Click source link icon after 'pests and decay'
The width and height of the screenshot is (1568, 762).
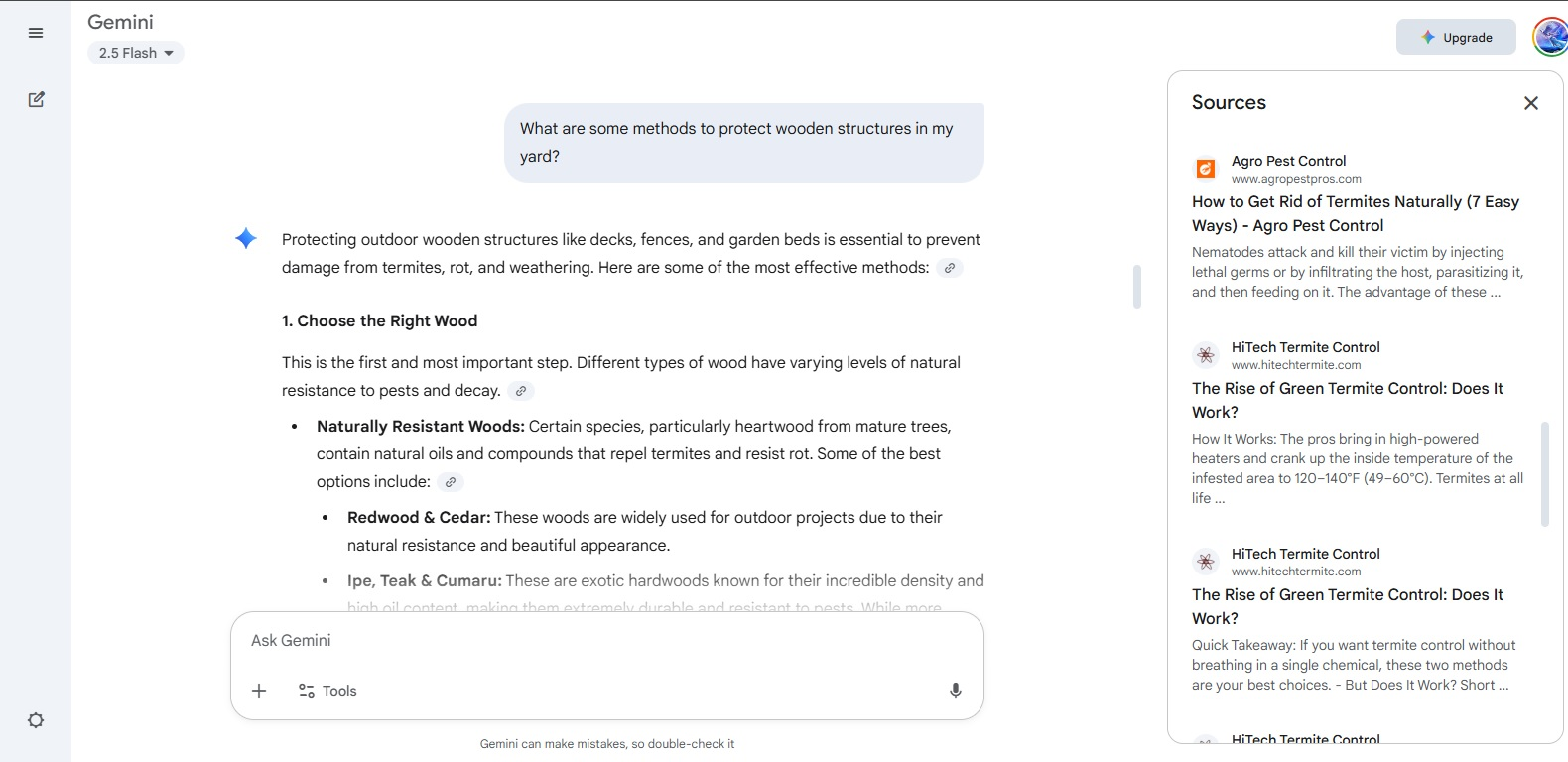521,391
